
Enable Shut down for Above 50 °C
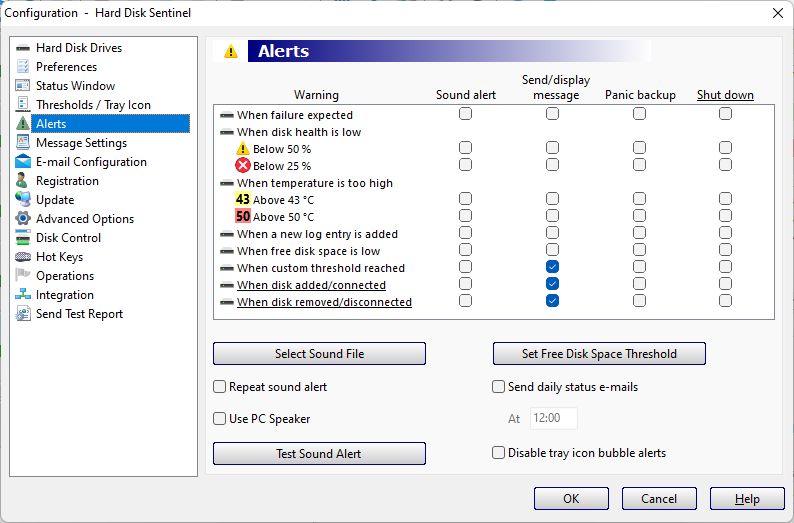pyautogui.click(x=726, y=216)
